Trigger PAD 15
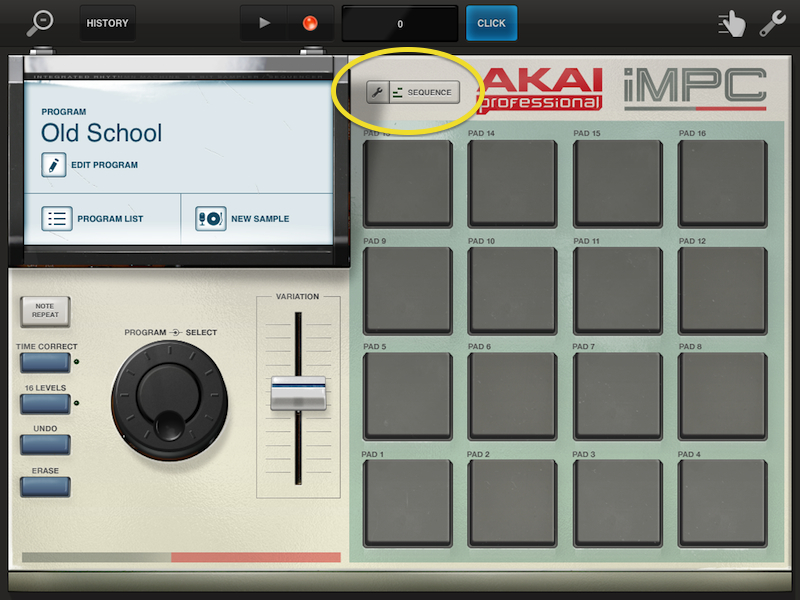 click(x=617, y=184)
